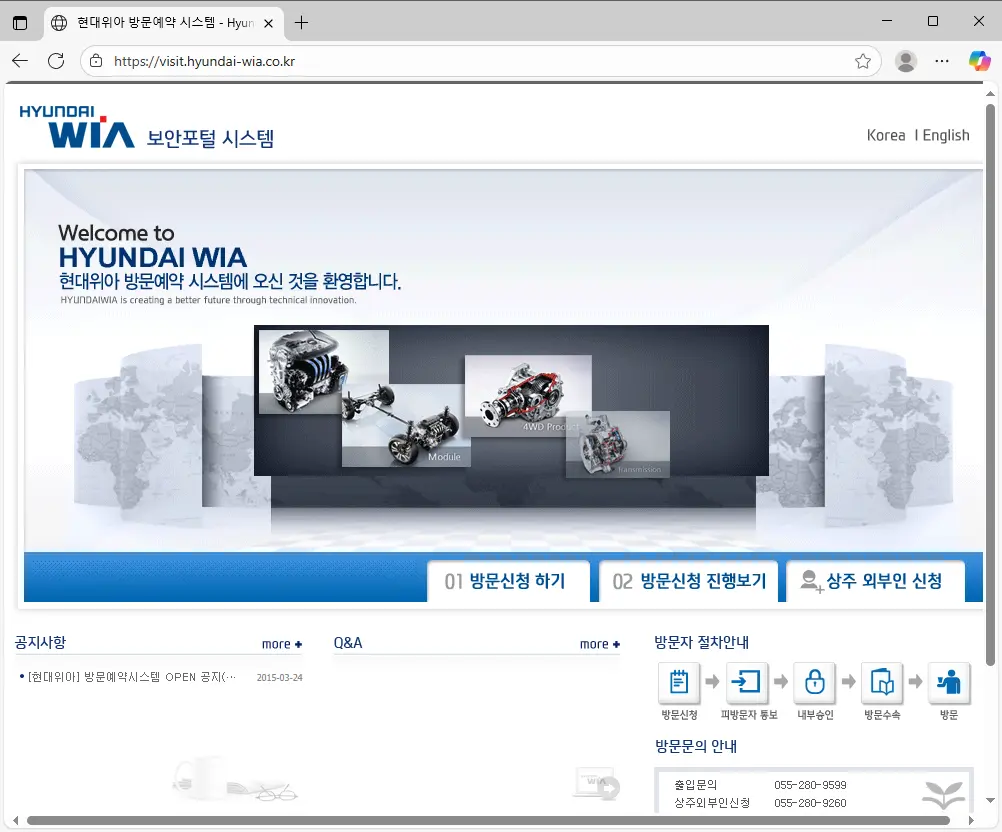Open the 방문예약시스템 OPEN 공지 notice
The height and width of the screenshot is (832, 1002).
click(132, 677)
